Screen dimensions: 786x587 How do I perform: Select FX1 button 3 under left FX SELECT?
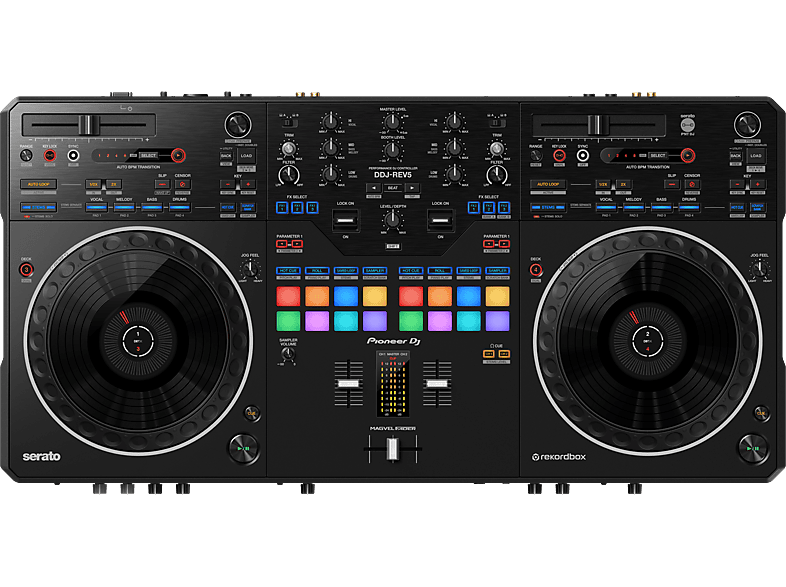(312, 207)
